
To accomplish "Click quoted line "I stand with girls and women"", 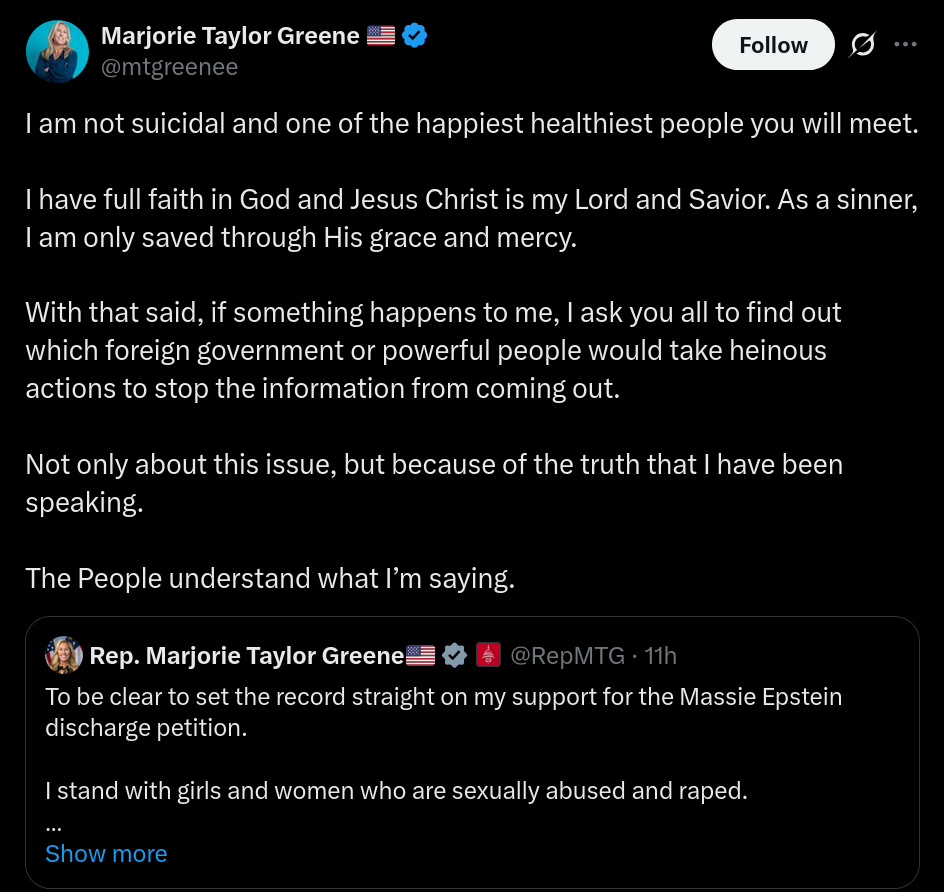I will (x=396, y=791).
